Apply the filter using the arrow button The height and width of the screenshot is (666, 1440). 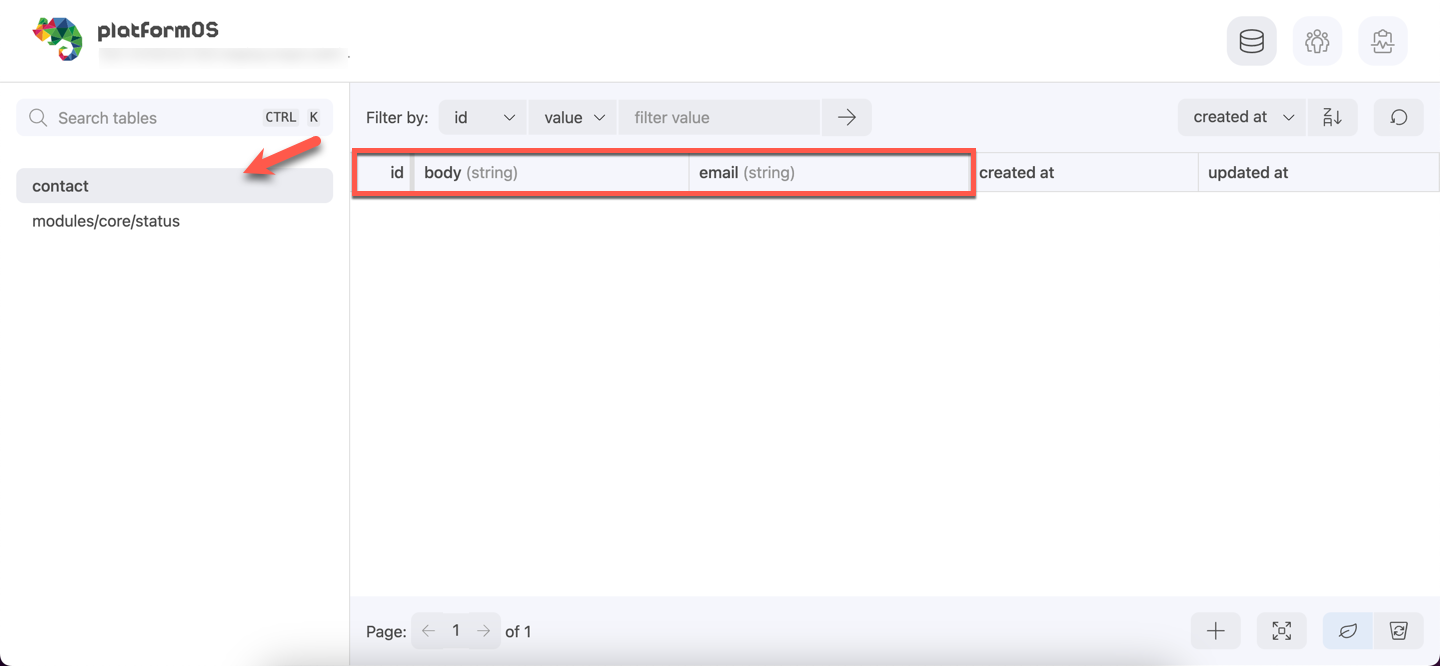pyautogui.click(x=846, y=117)
